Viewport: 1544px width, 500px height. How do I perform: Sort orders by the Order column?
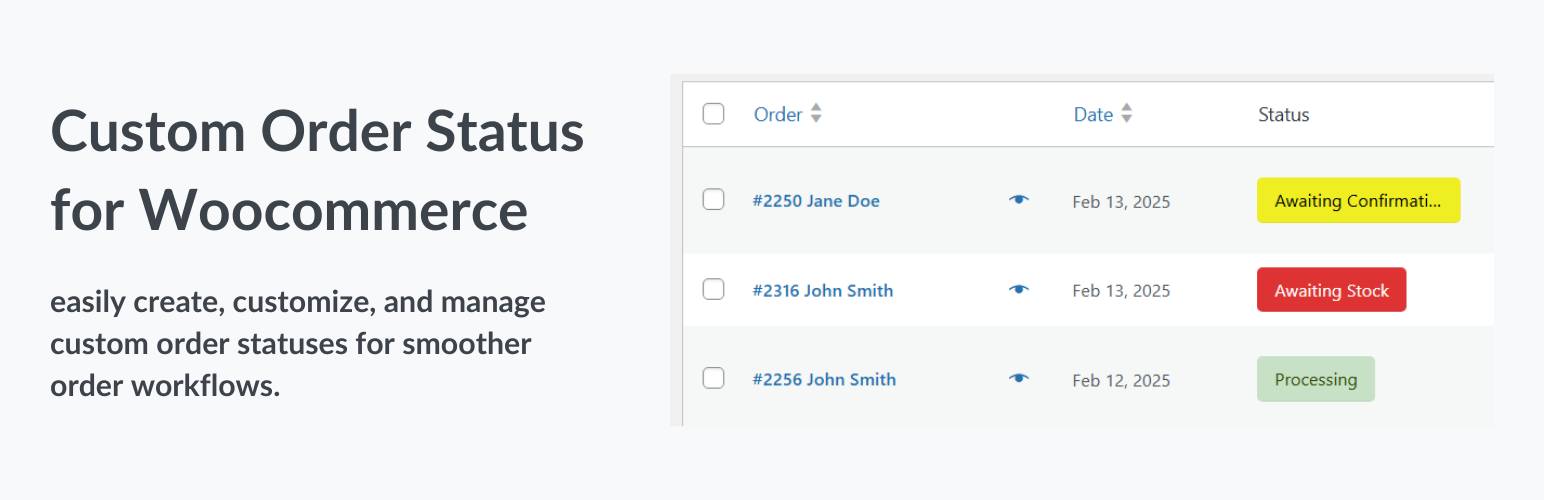tap(778, 114)
